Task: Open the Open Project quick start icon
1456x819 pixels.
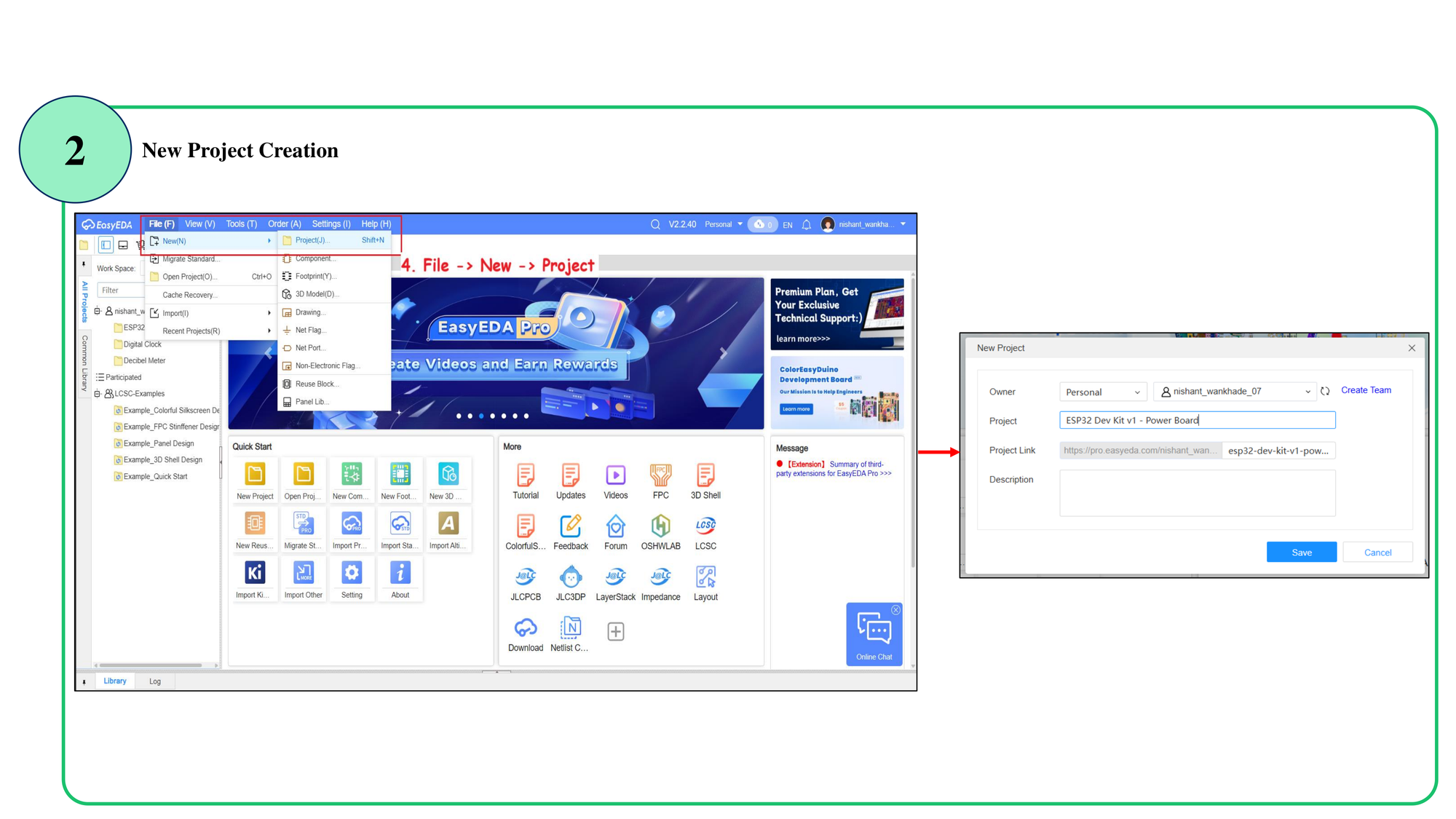Action: (304, 474)
